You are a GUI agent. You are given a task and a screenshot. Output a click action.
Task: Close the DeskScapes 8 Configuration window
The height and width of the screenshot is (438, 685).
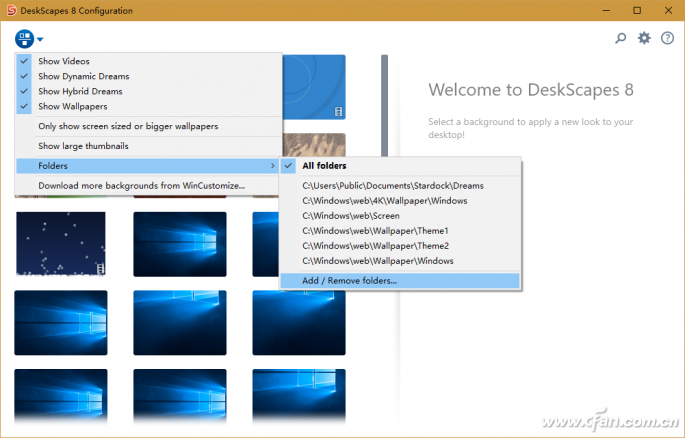(x=668, y=10)
